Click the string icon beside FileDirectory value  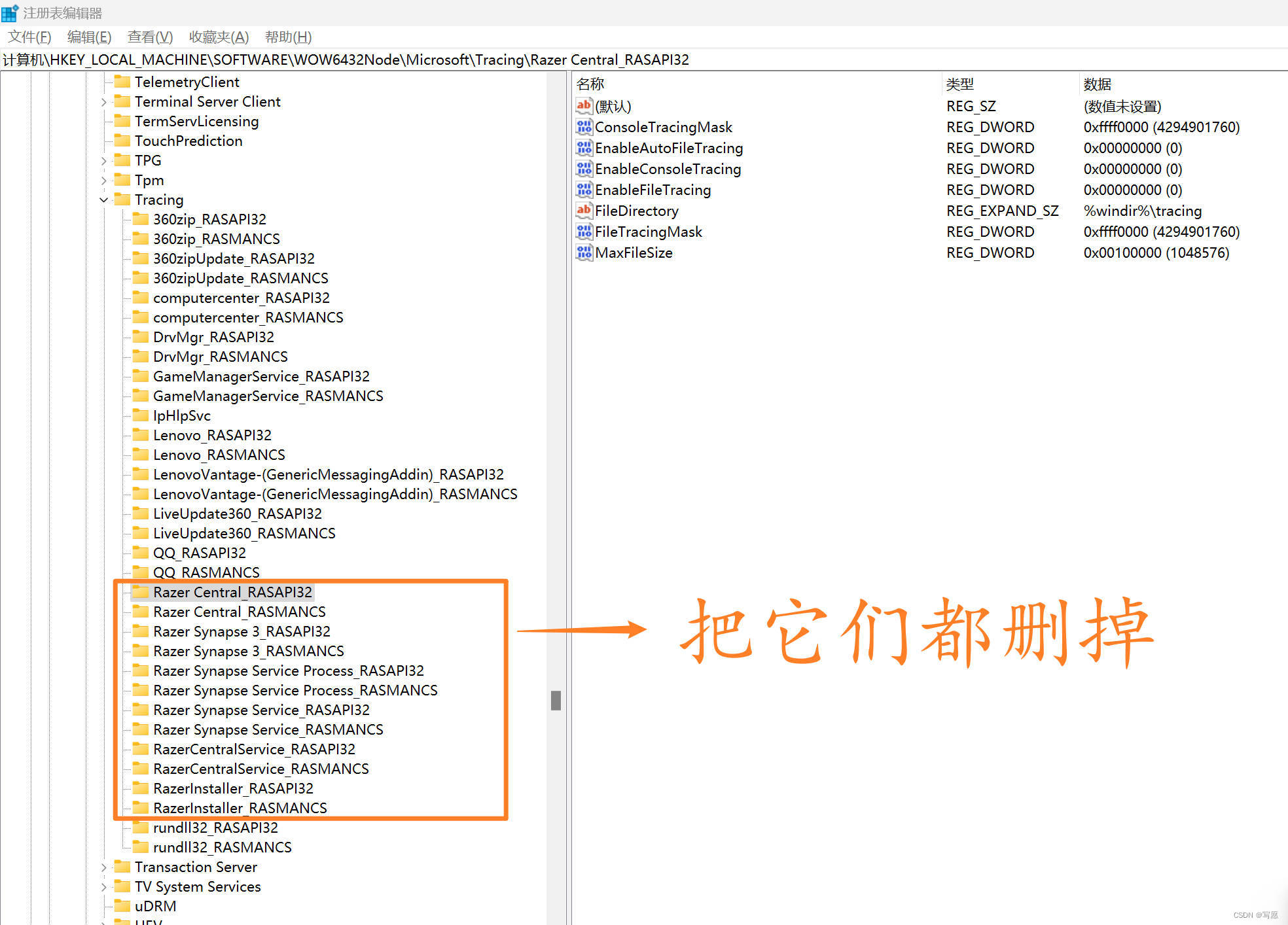583,211
